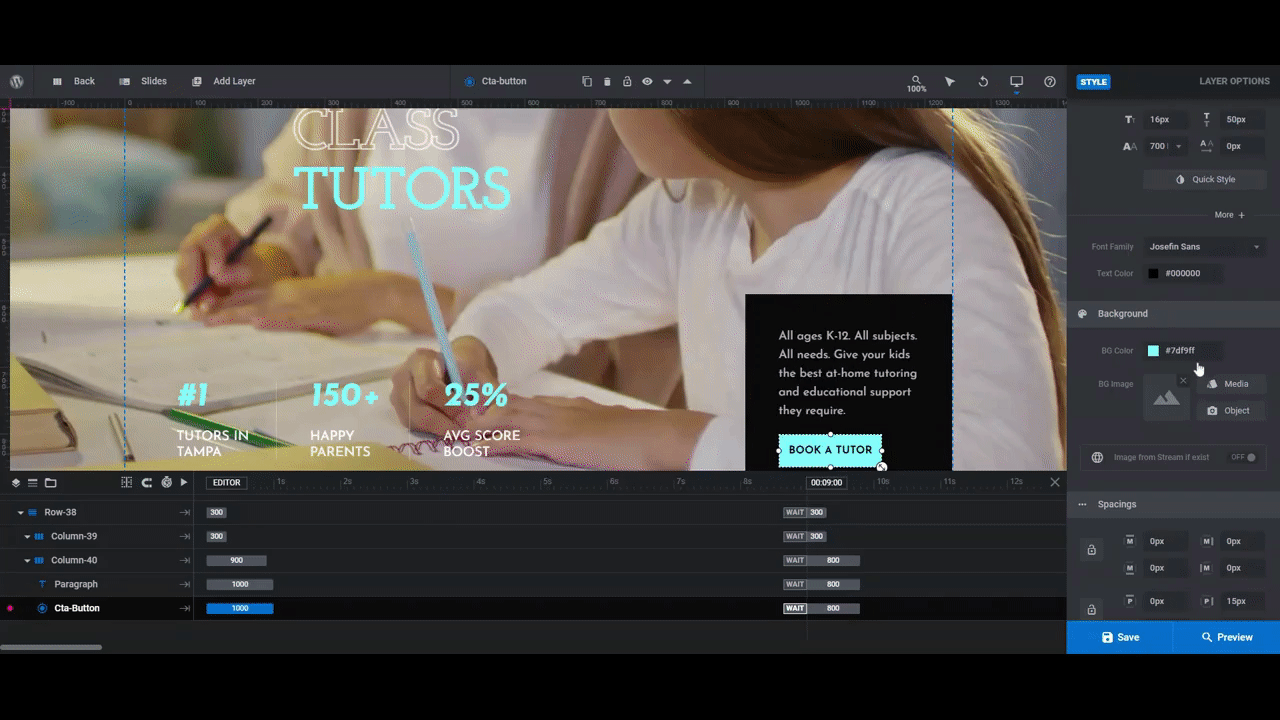Open the Josefin Sans font family dropdown

tap(1205, 246)
